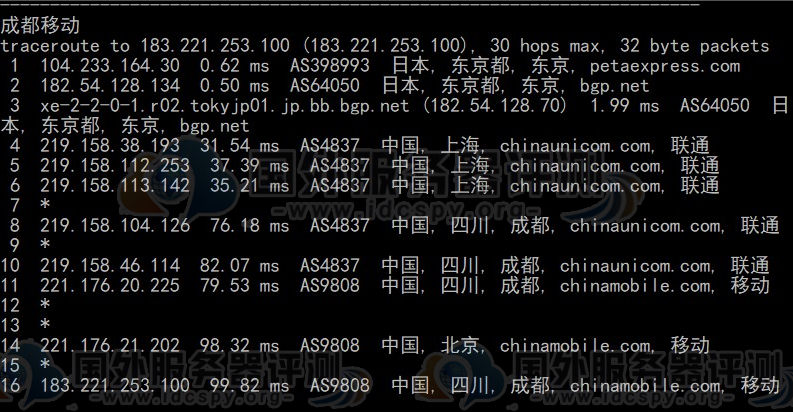Click the asterisk on hop 12
793x412 pixels.
(x=45, y=305)
